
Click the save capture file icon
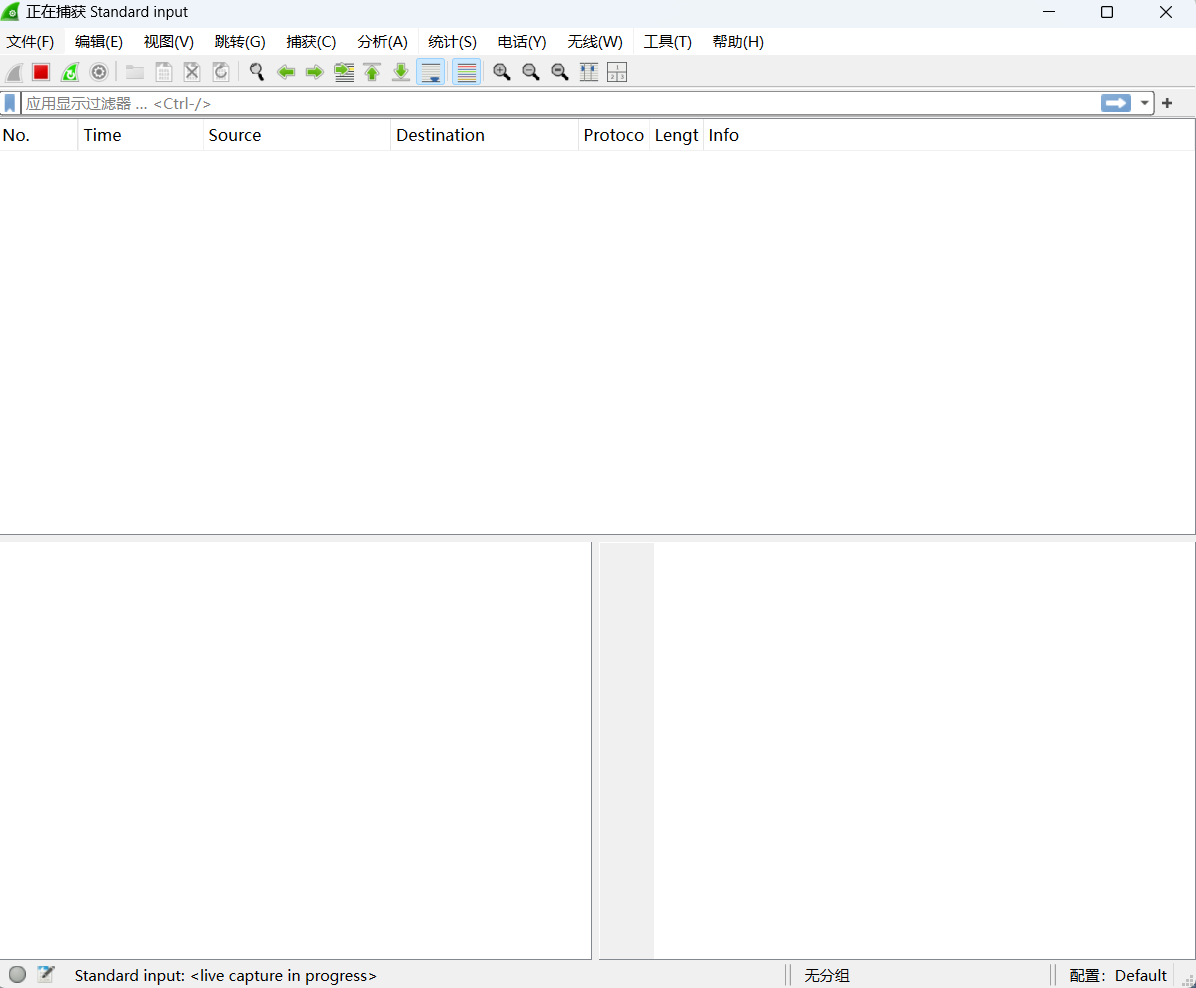tap(163, 72)
